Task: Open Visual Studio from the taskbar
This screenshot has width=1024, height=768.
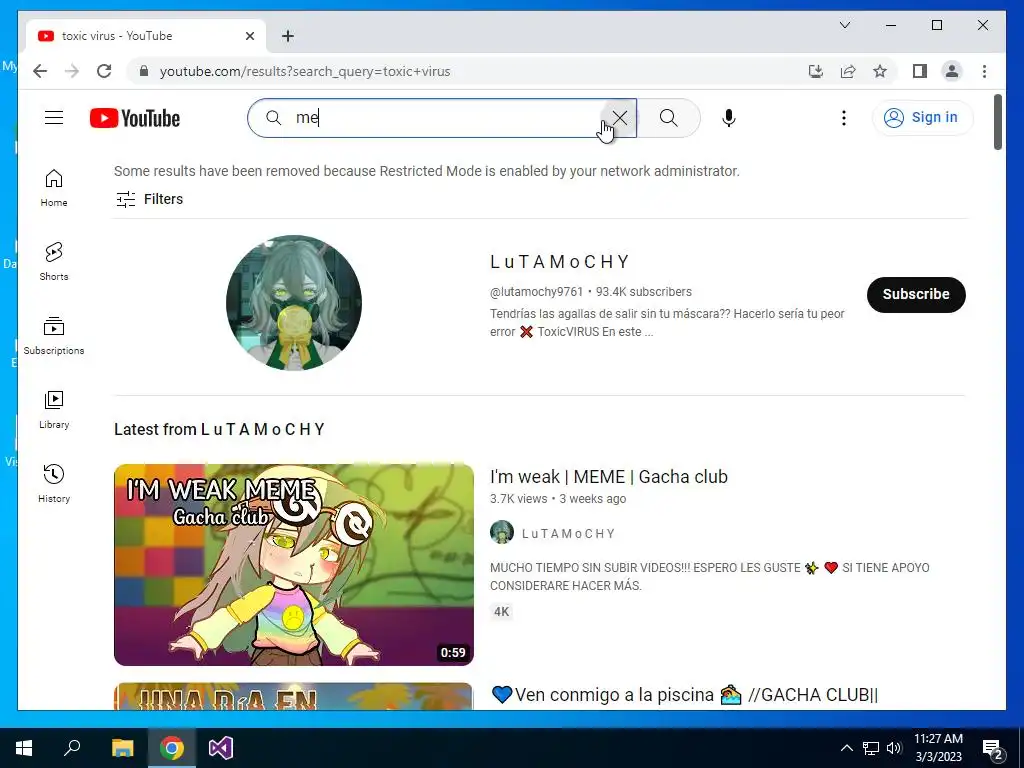Action: click(221, 748)
